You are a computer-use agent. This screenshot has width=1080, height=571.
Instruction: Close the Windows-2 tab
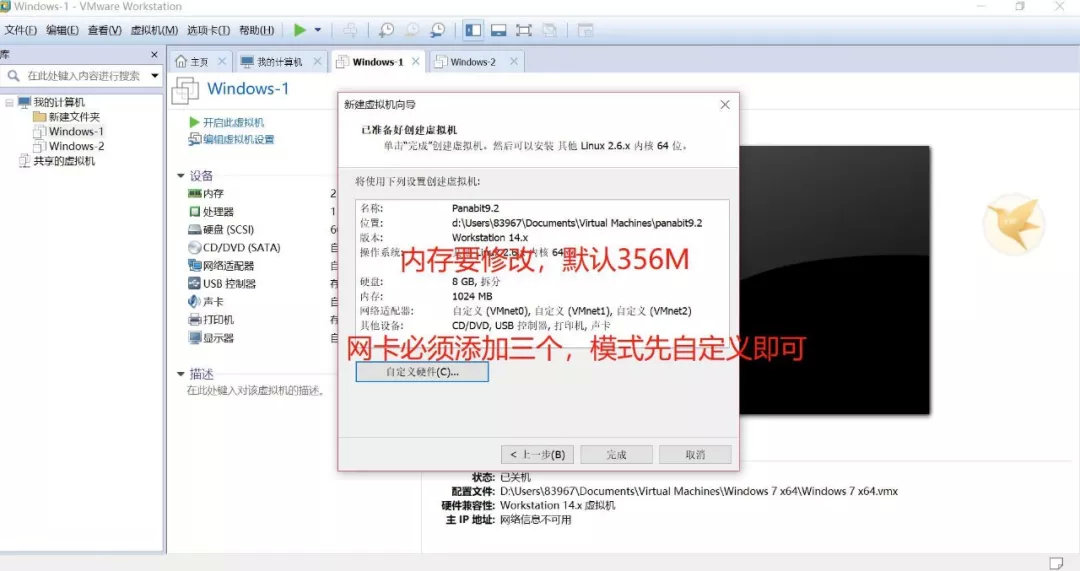[x=514, y=61]
